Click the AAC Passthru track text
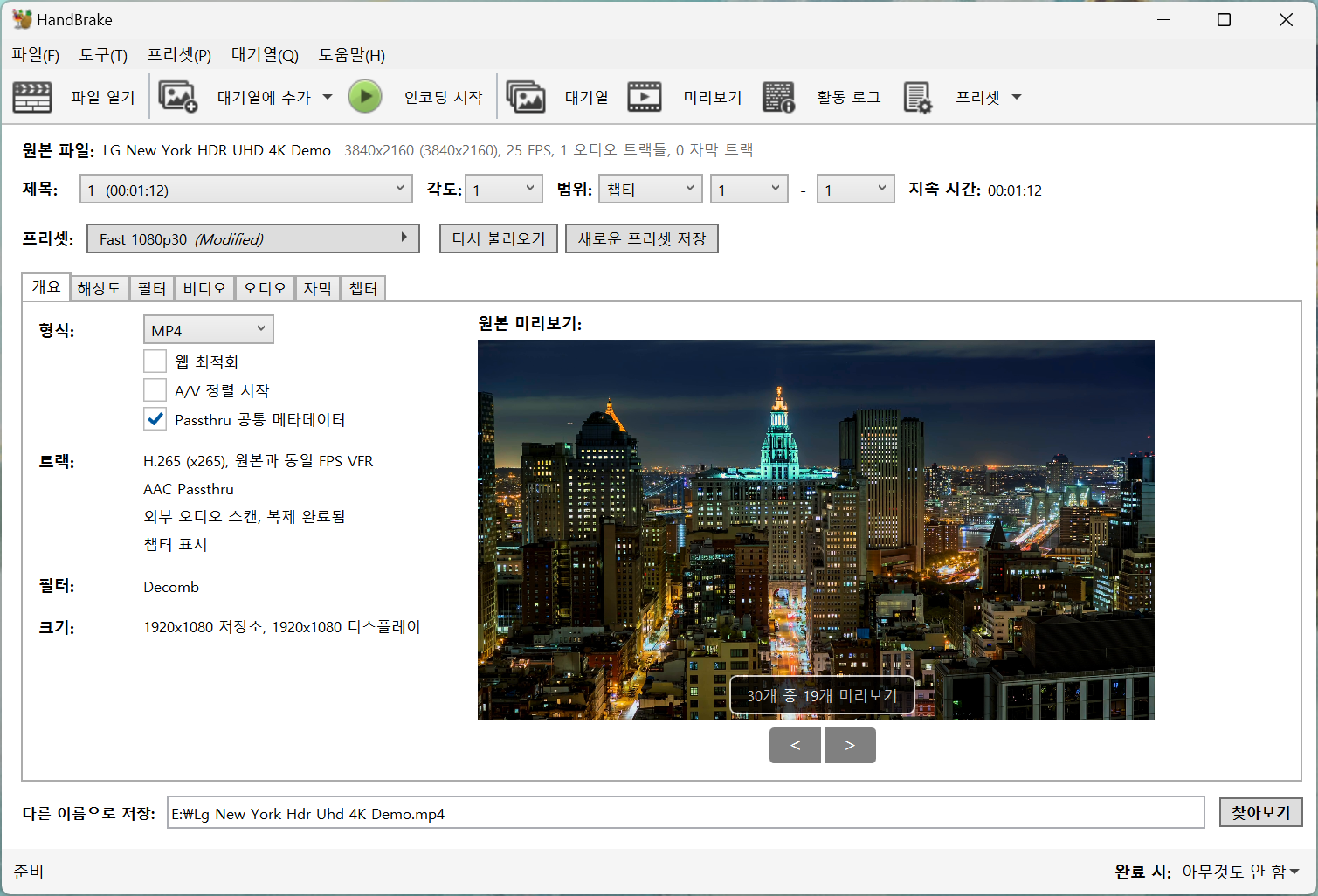The width and height of the screenshot is (1318, 896). (x=189, y=489)
